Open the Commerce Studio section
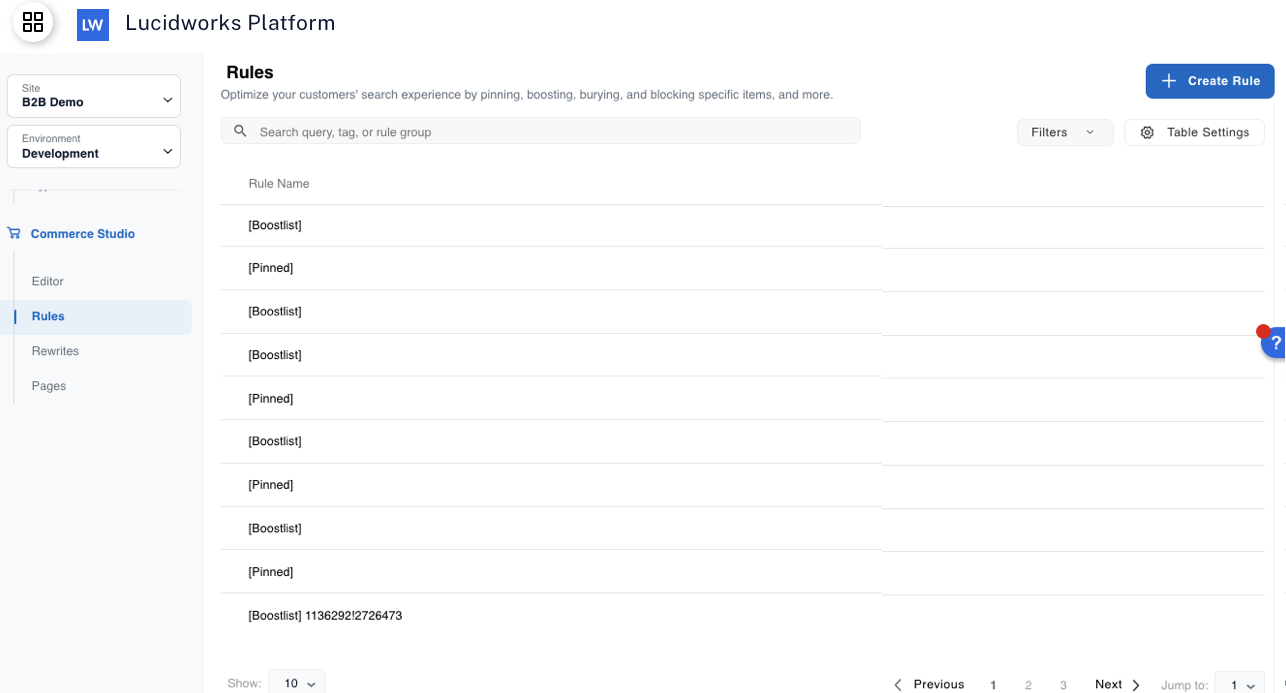Screen dimensions: 1286x693 (82, 233)
